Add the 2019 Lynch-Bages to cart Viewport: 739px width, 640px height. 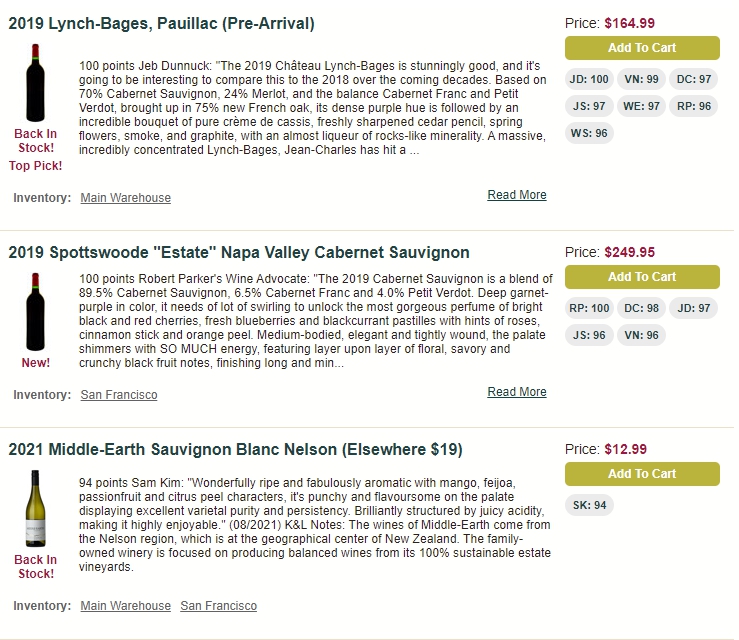pyautogui.click(x=642, y=48)
